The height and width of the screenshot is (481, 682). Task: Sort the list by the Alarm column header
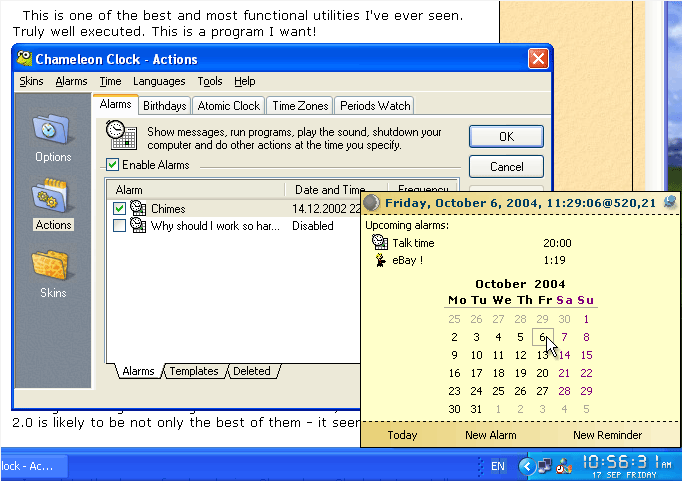point(195,190)
